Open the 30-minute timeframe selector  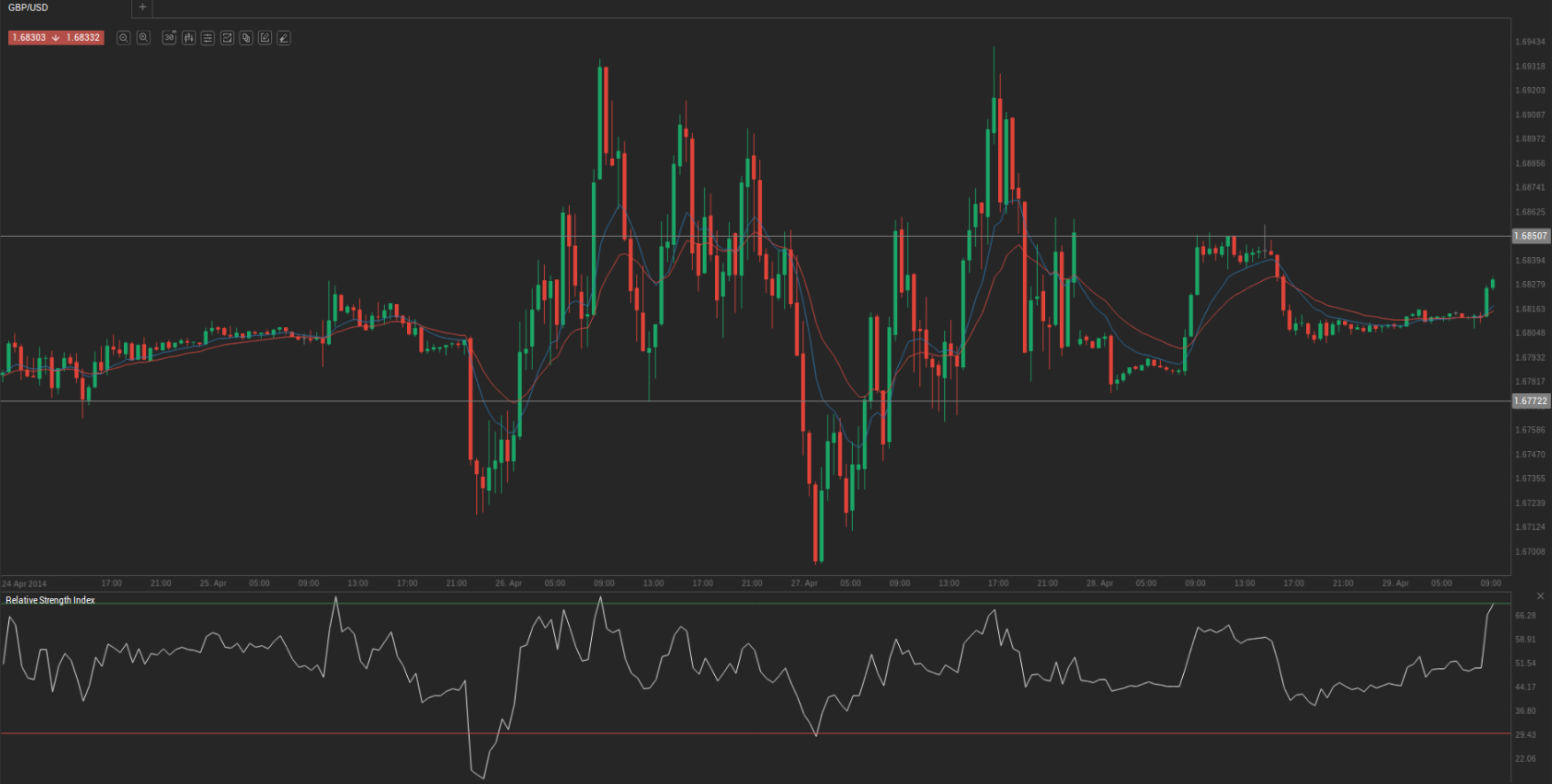coord(169,38)
